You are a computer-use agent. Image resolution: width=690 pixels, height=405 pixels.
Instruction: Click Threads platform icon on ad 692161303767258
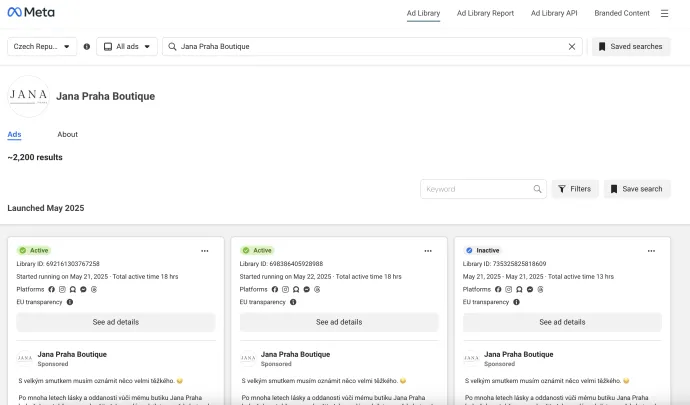point(94,289)
